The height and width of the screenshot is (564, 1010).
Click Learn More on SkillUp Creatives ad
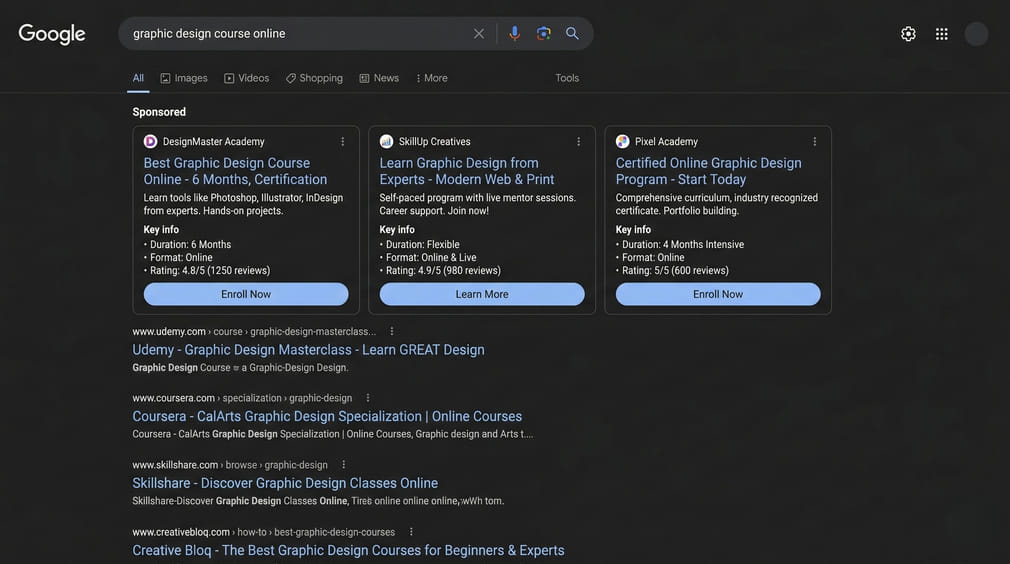point(482,294)
